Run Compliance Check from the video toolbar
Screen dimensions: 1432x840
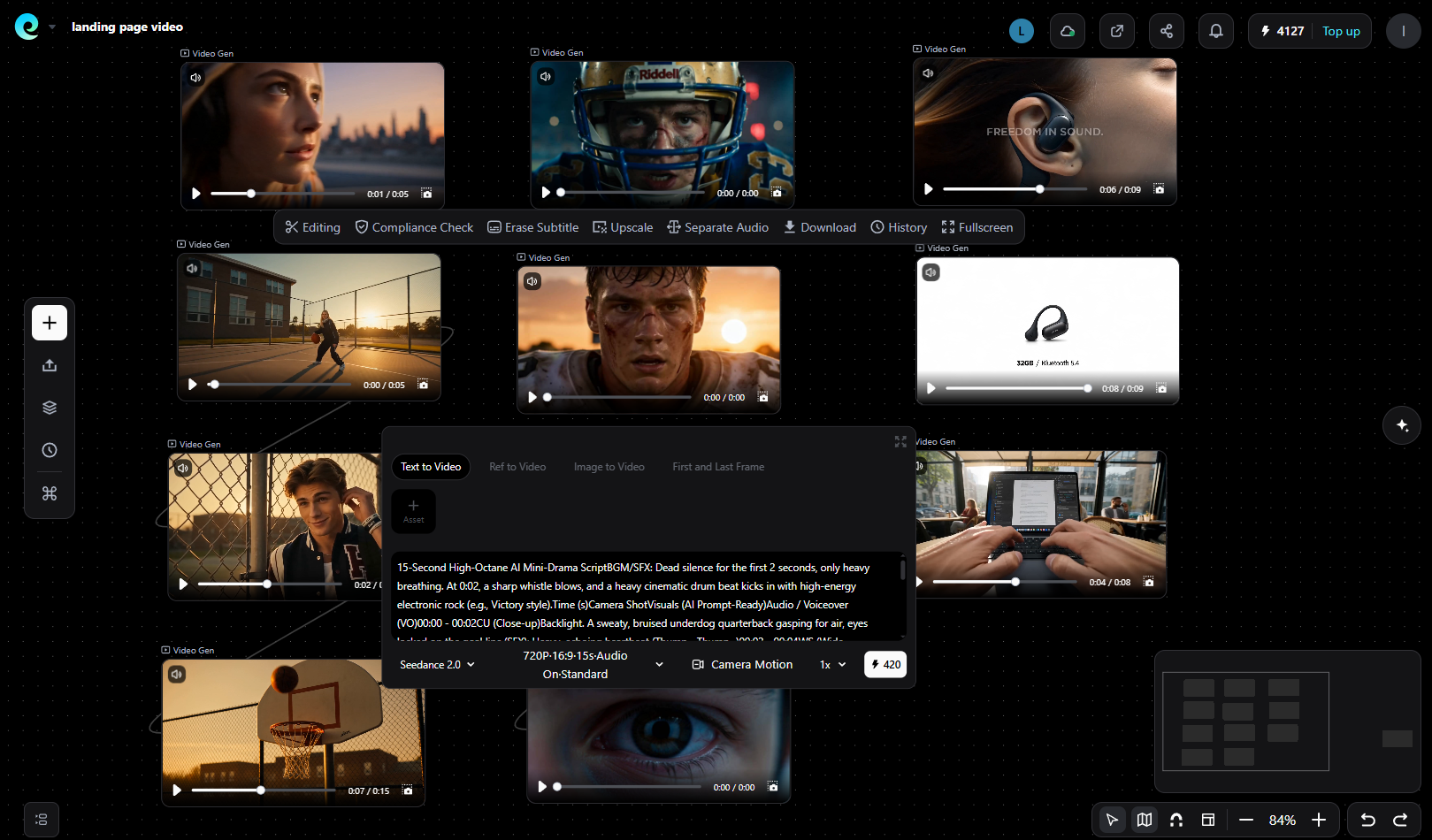coord(414,227)
